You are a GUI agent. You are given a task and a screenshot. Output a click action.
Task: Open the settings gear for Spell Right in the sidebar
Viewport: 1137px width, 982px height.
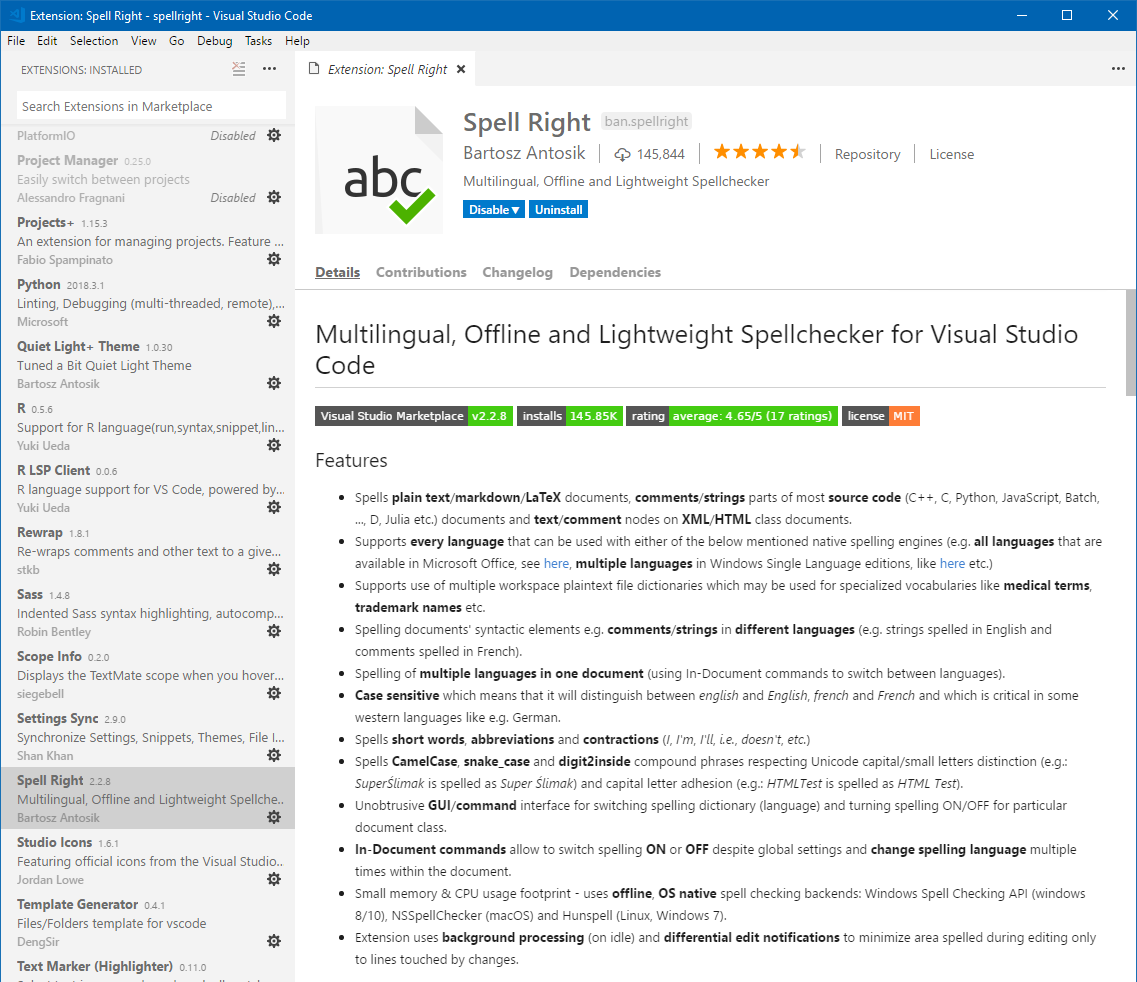[x=274, y=817]
